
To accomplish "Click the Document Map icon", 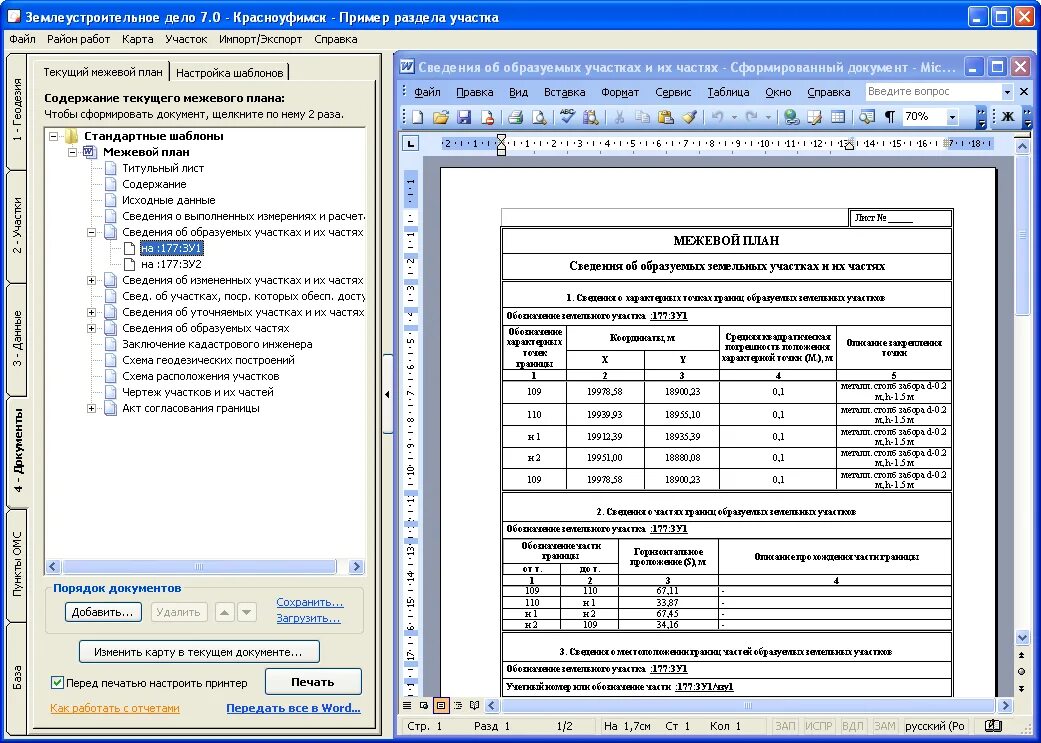I will click(x=866, y=117).
